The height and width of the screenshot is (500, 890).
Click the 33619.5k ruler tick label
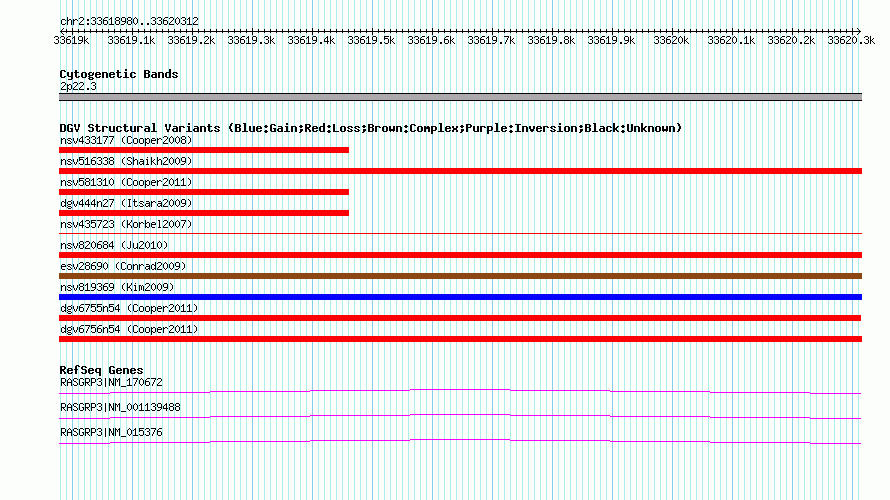coord(371,40)
